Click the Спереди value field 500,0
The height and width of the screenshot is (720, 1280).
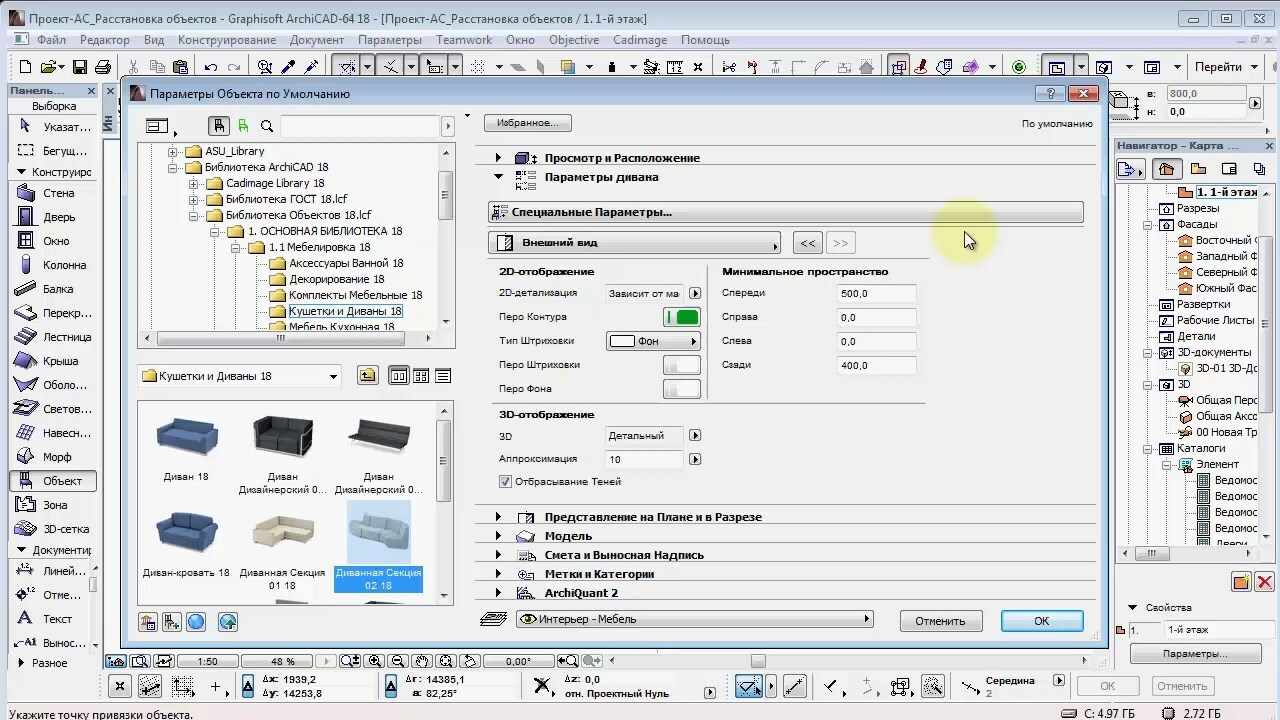coord(876,294)
